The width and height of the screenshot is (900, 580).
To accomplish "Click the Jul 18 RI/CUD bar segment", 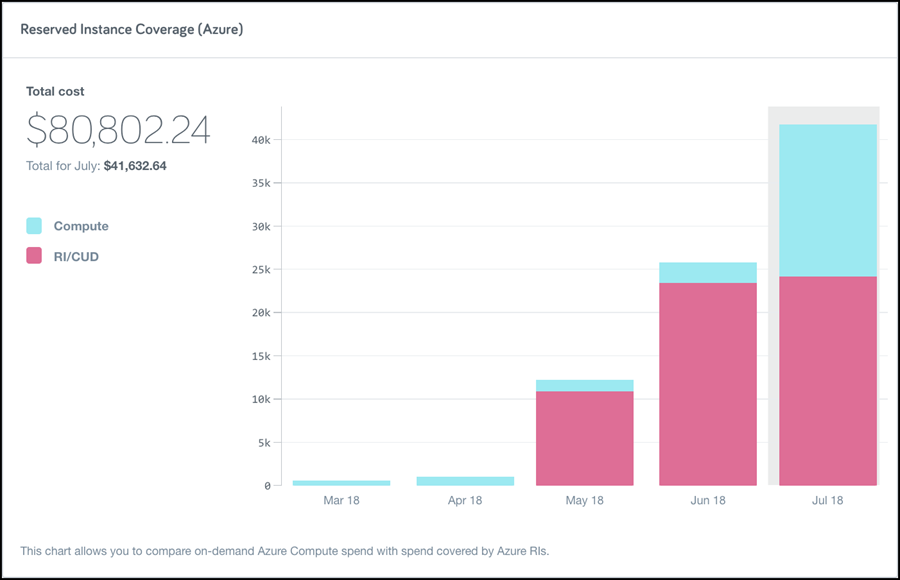I will click(x=828, y=380).
